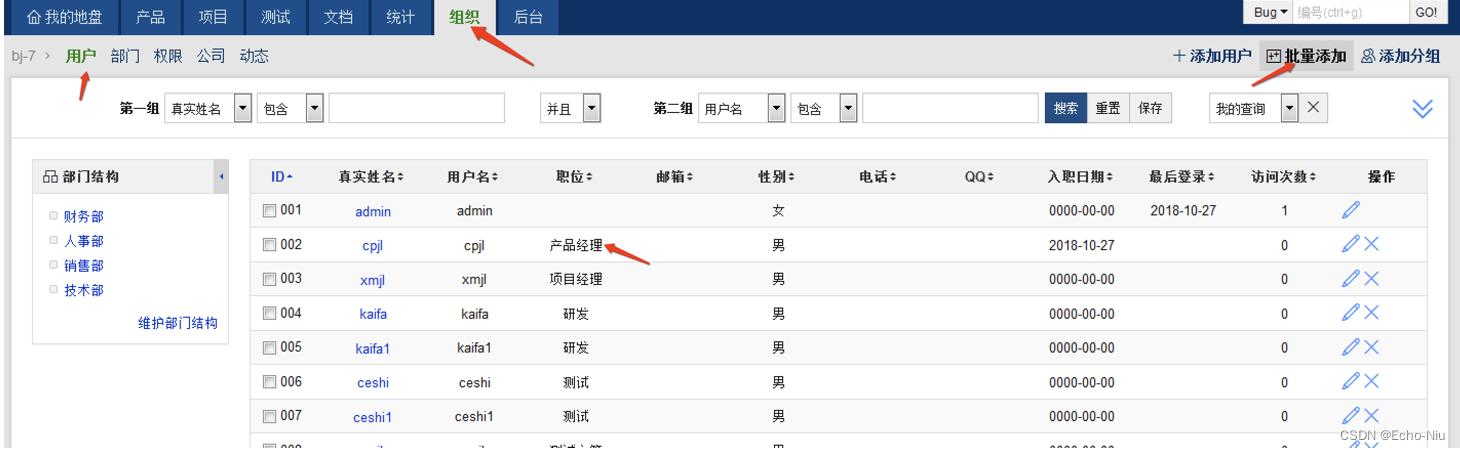Click the 搜索 button
This screenshot has height=450, width=1460.
[1066, 108]
